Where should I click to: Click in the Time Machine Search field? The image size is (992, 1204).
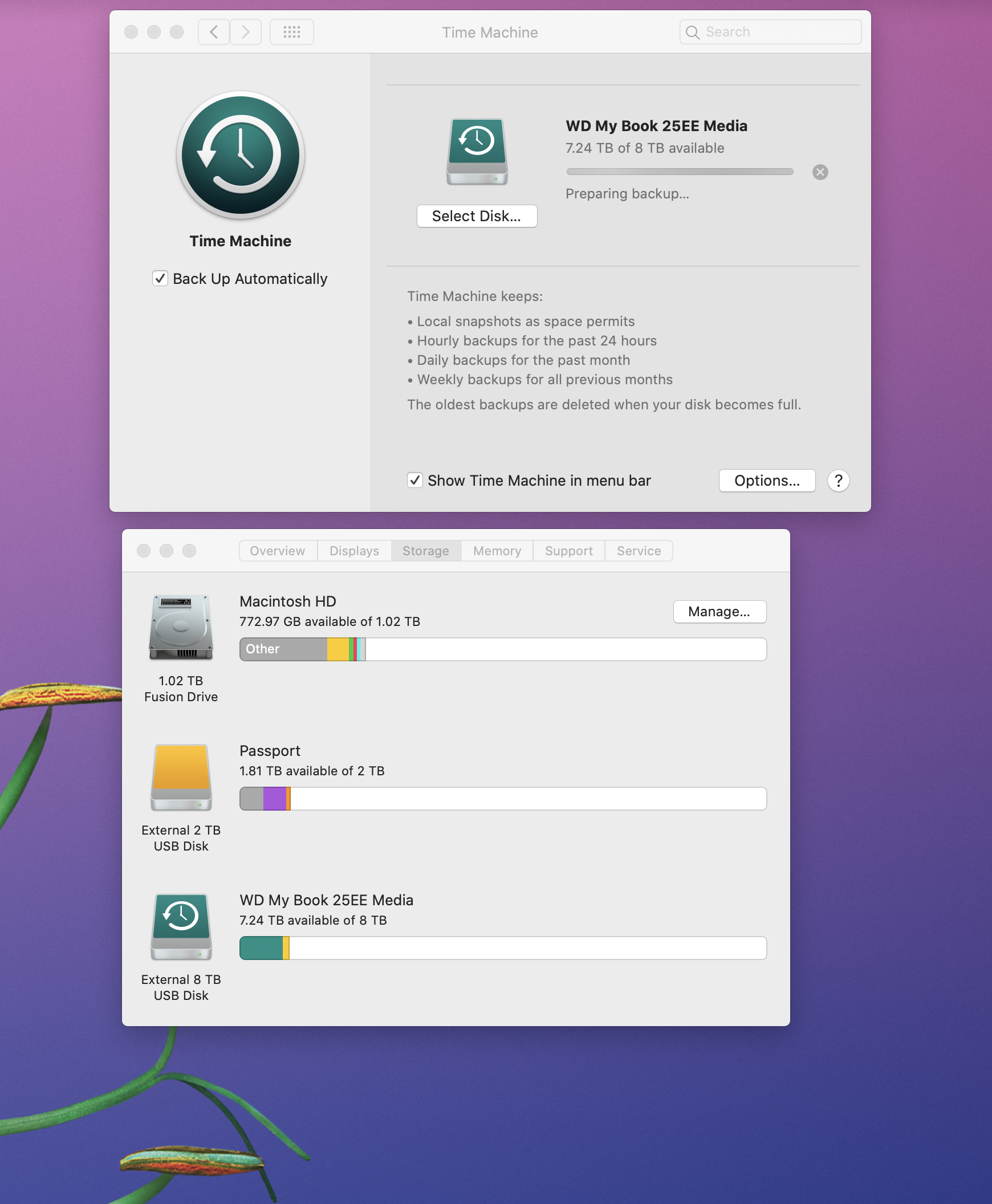(770, 32)
